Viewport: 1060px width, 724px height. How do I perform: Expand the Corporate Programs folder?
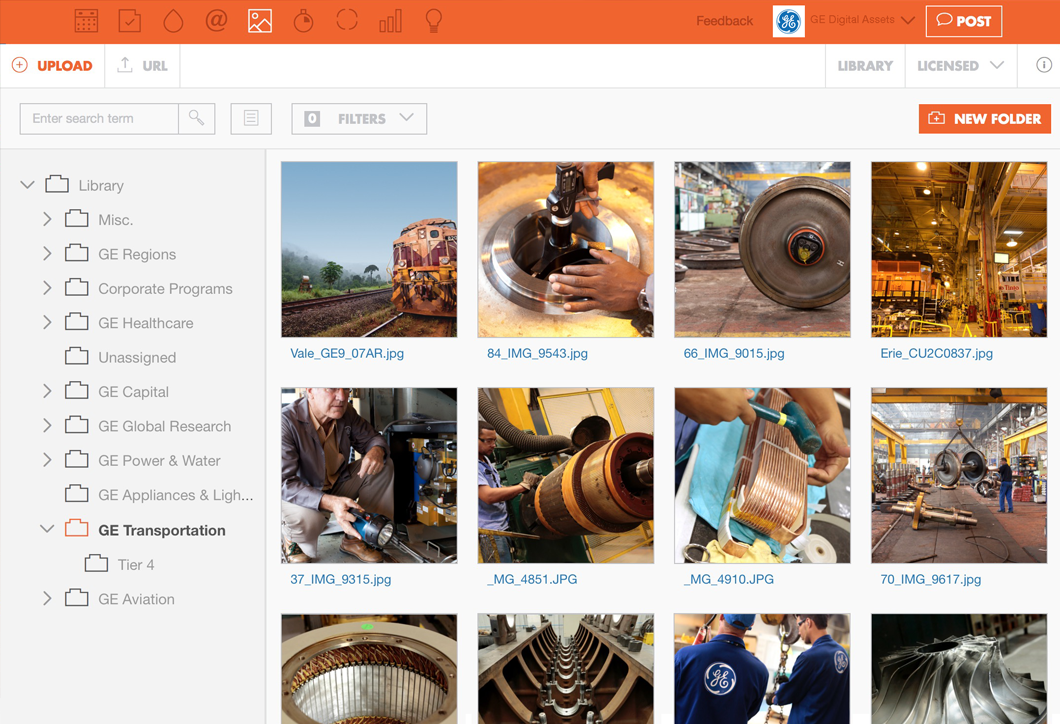[47, 288]
